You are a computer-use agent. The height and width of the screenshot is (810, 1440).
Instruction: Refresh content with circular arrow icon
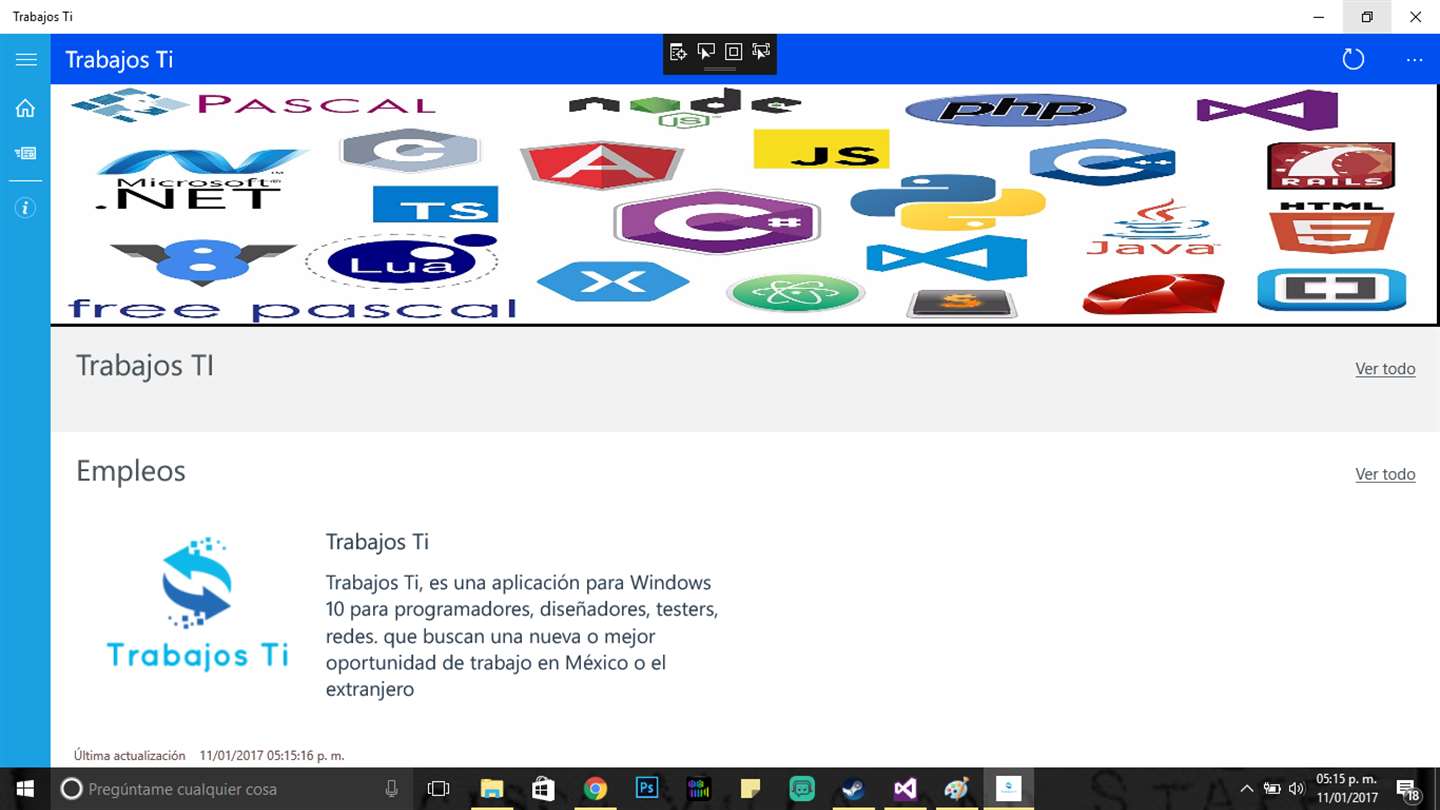click(x=1353, y=59)
